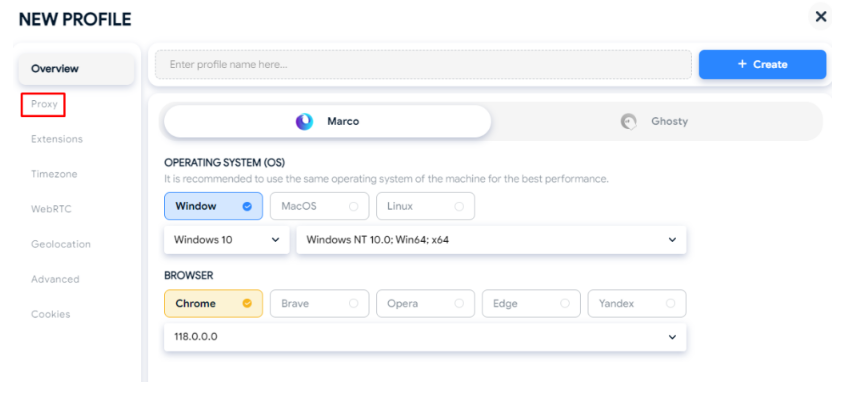Go to the Timezone section

tap(54, 174)
